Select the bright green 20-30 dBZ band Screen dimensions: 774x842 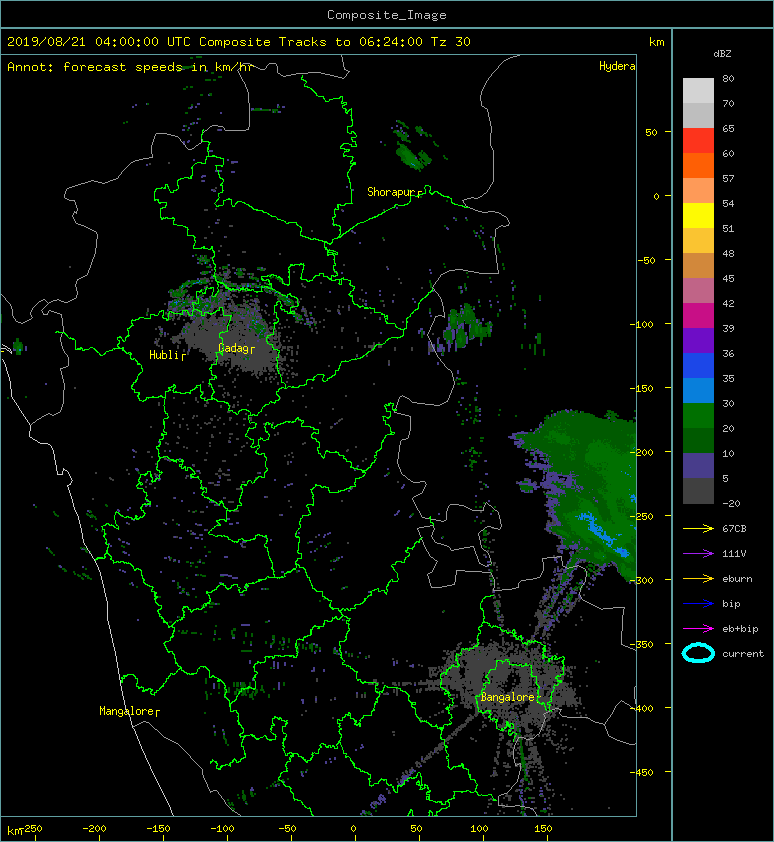pyautogui.click(x=698, y=416)
